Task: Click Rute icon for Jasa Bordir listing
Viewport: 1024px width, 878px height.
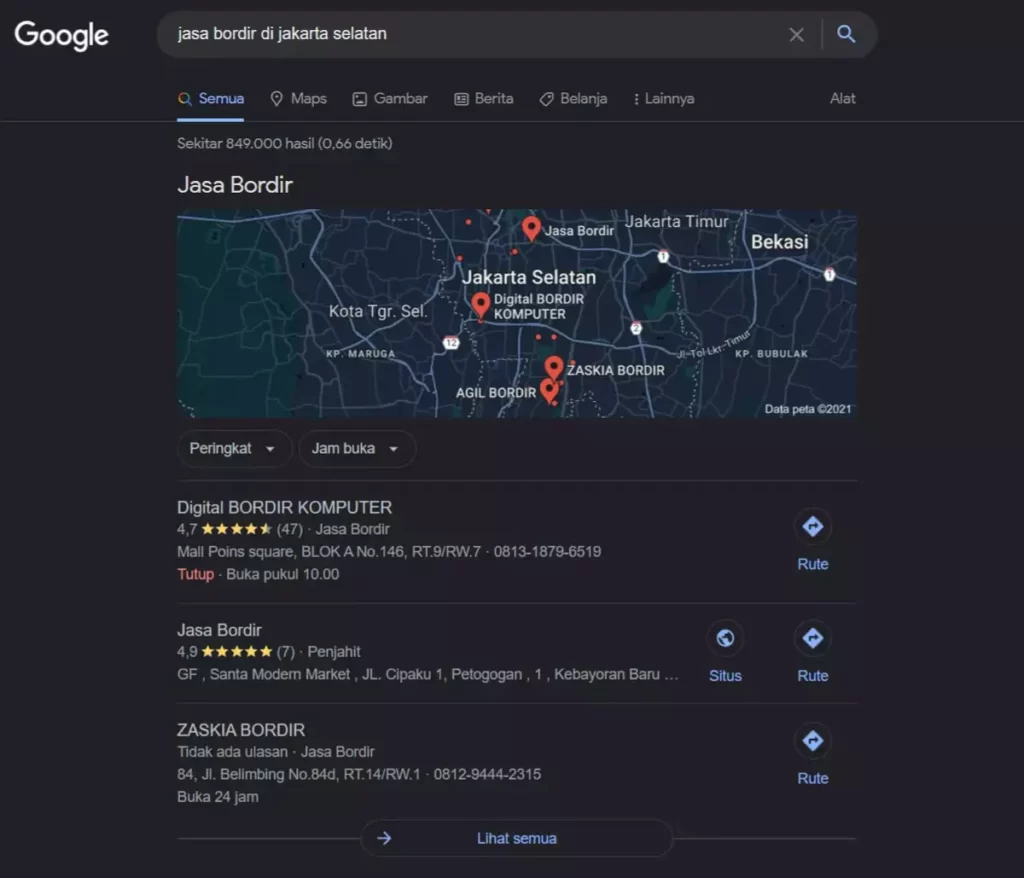Action: tap(812, 638)
